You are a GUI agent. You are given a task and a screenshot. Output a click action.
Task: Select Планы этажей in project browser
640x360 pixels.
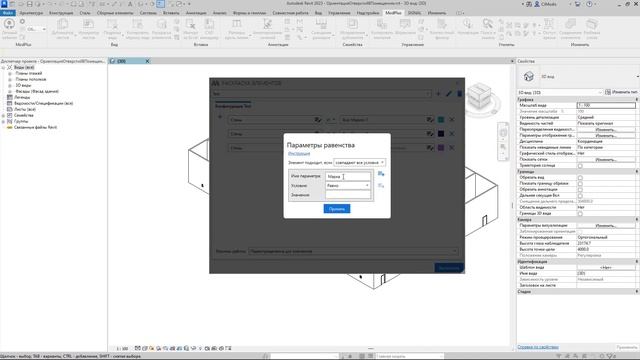[29, 73]
